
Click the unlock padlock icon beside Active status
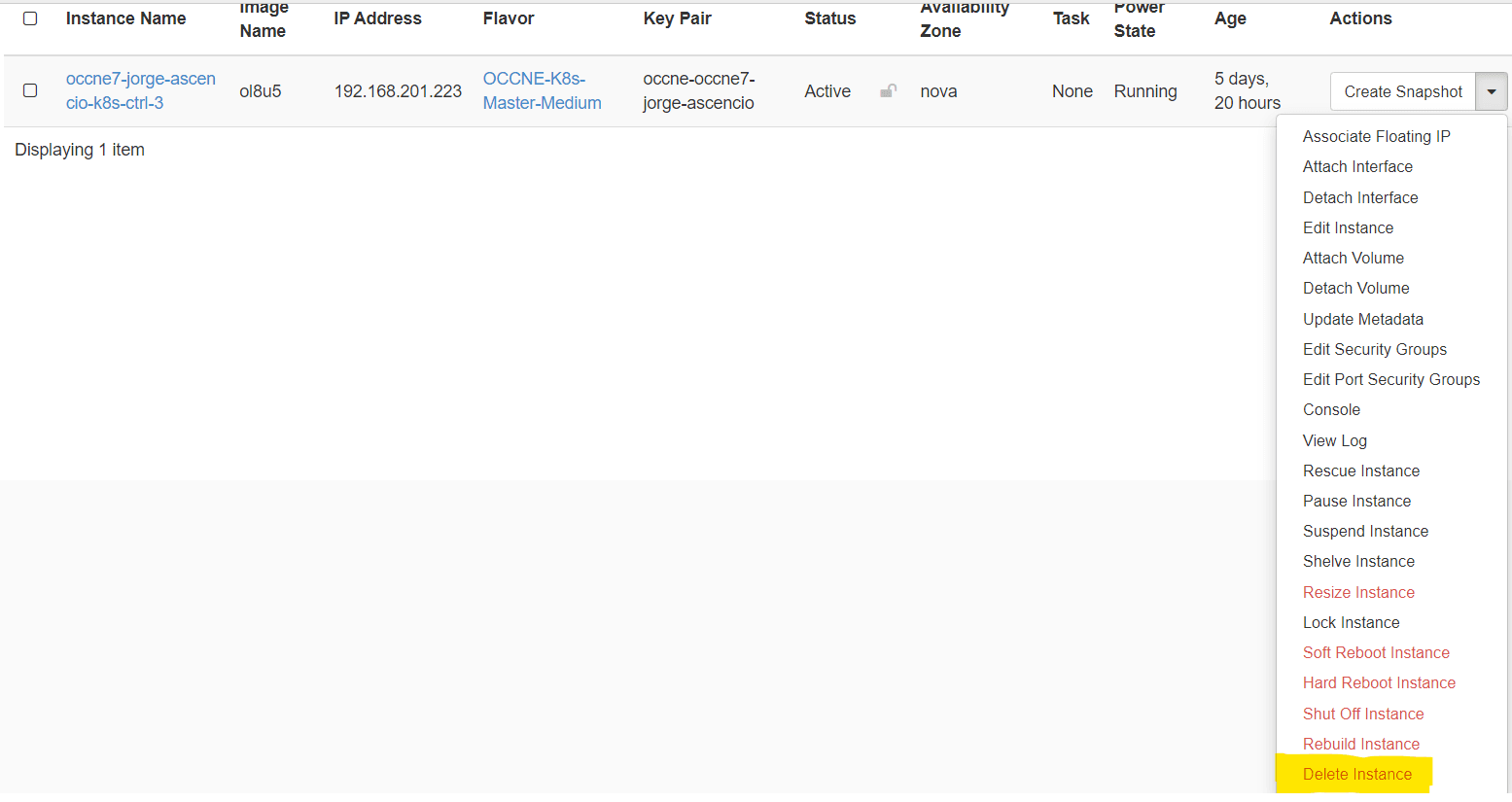tap(888, 90)
